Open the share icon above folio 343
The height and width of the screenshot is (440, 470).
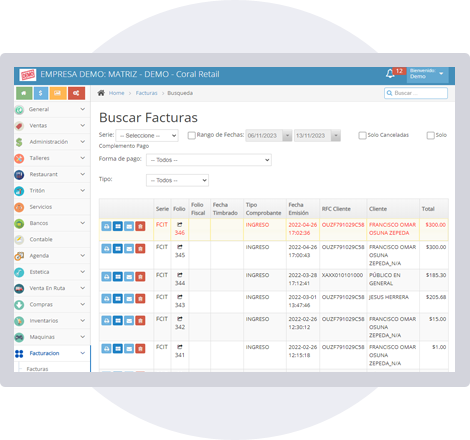click(180, 297)
